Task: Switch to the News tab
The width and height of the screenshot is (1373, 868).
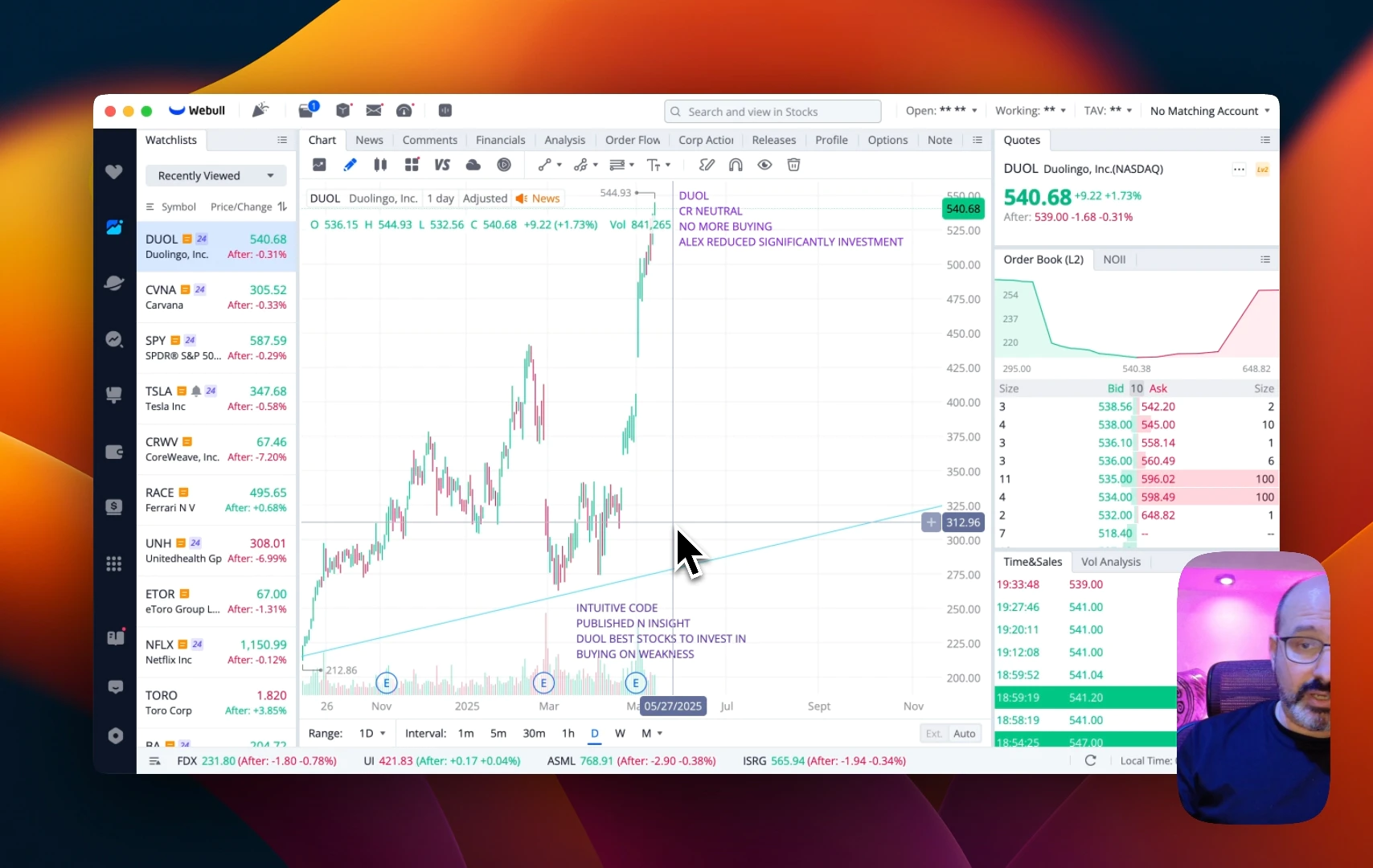Action: (370, 140)
